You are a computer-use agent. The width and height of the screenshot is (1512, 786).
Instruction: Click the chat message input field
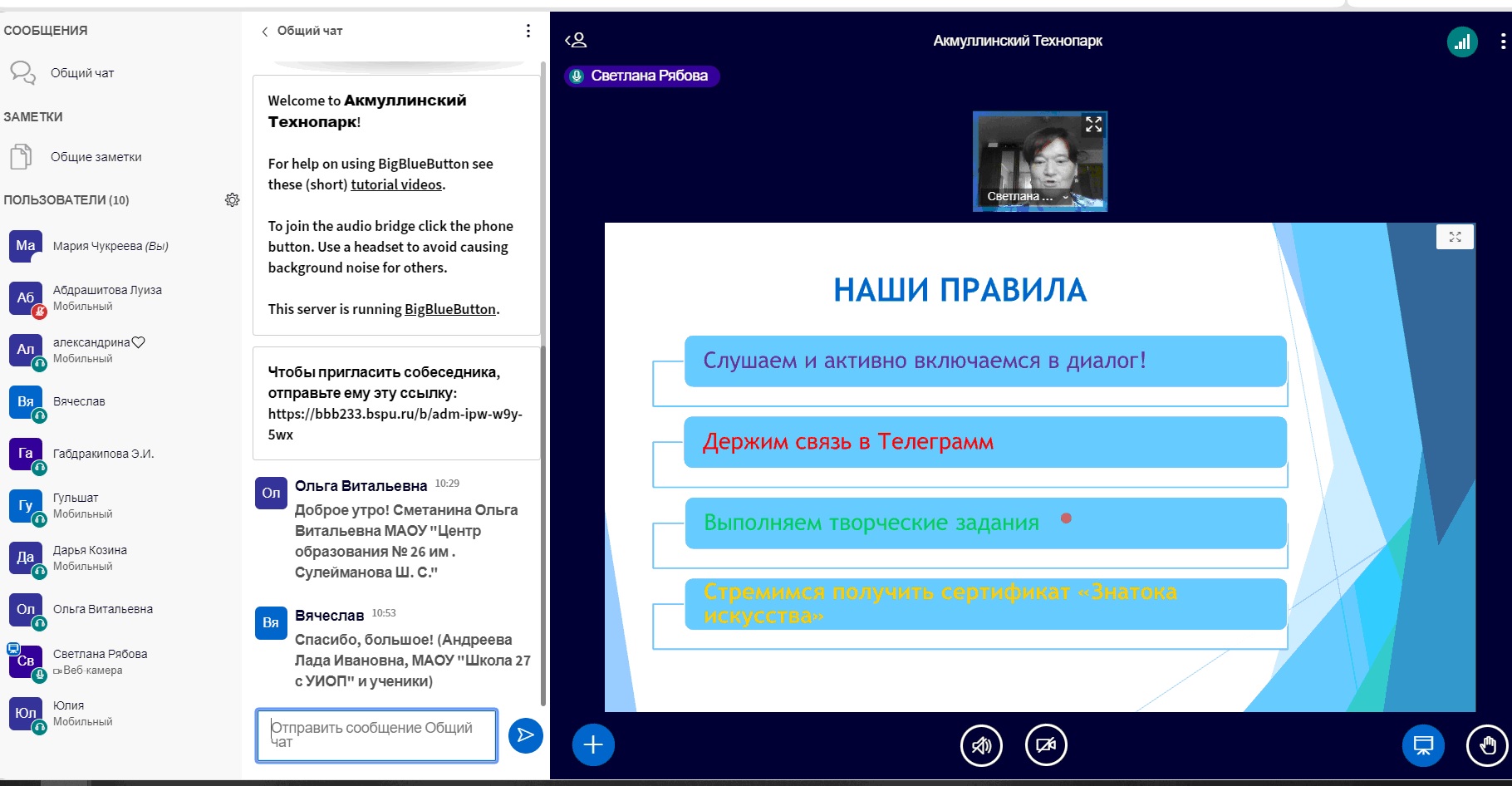pyautogui.click(x=376, y=734)
